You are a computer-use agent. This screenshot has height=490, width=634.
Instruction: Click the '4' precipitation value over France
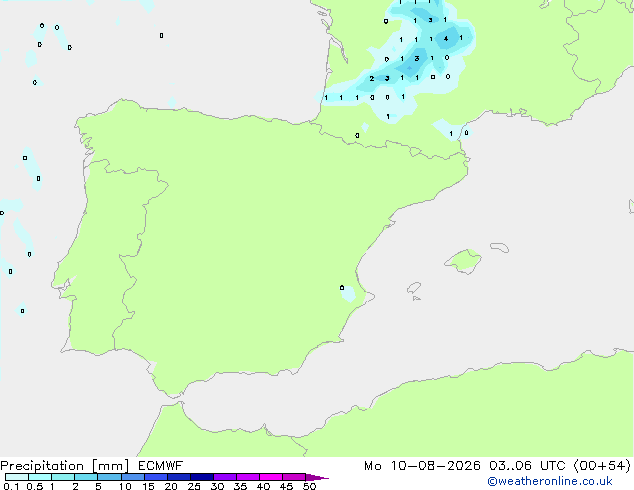click(x=446, y=39)
